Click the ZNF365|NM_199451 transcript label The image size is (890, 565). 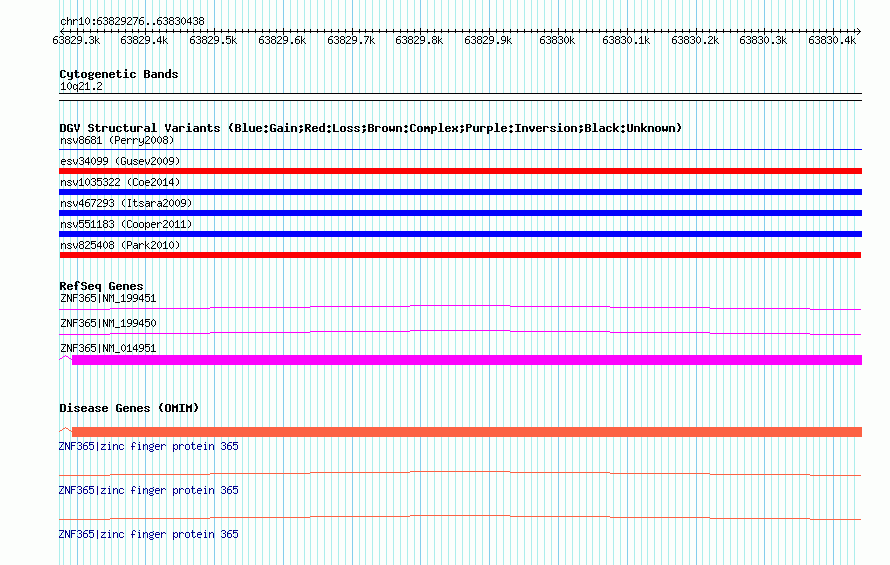[108, 298]
